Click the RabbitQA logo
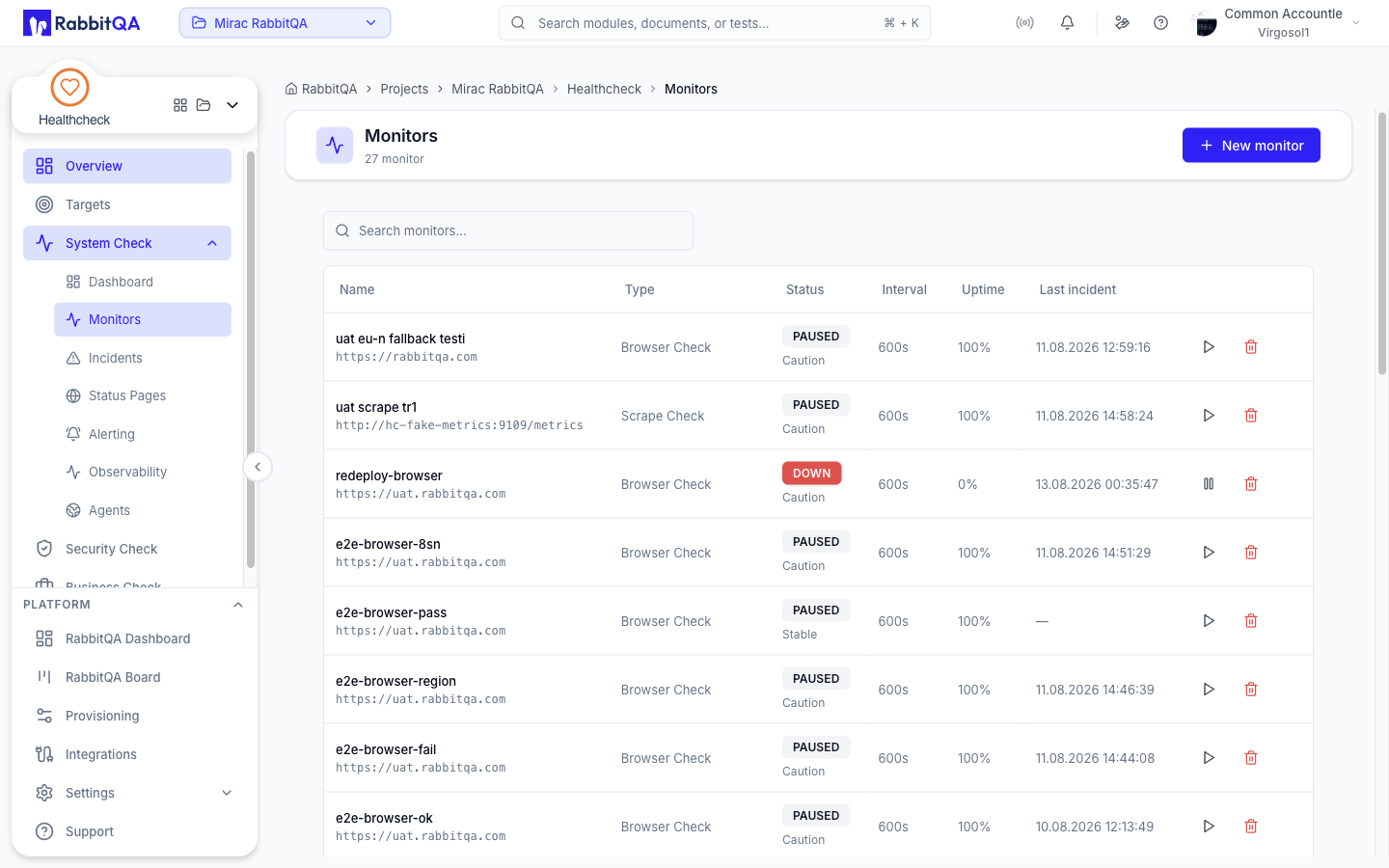The width and height of the screenshot is (1389, 868). (82, 23)
